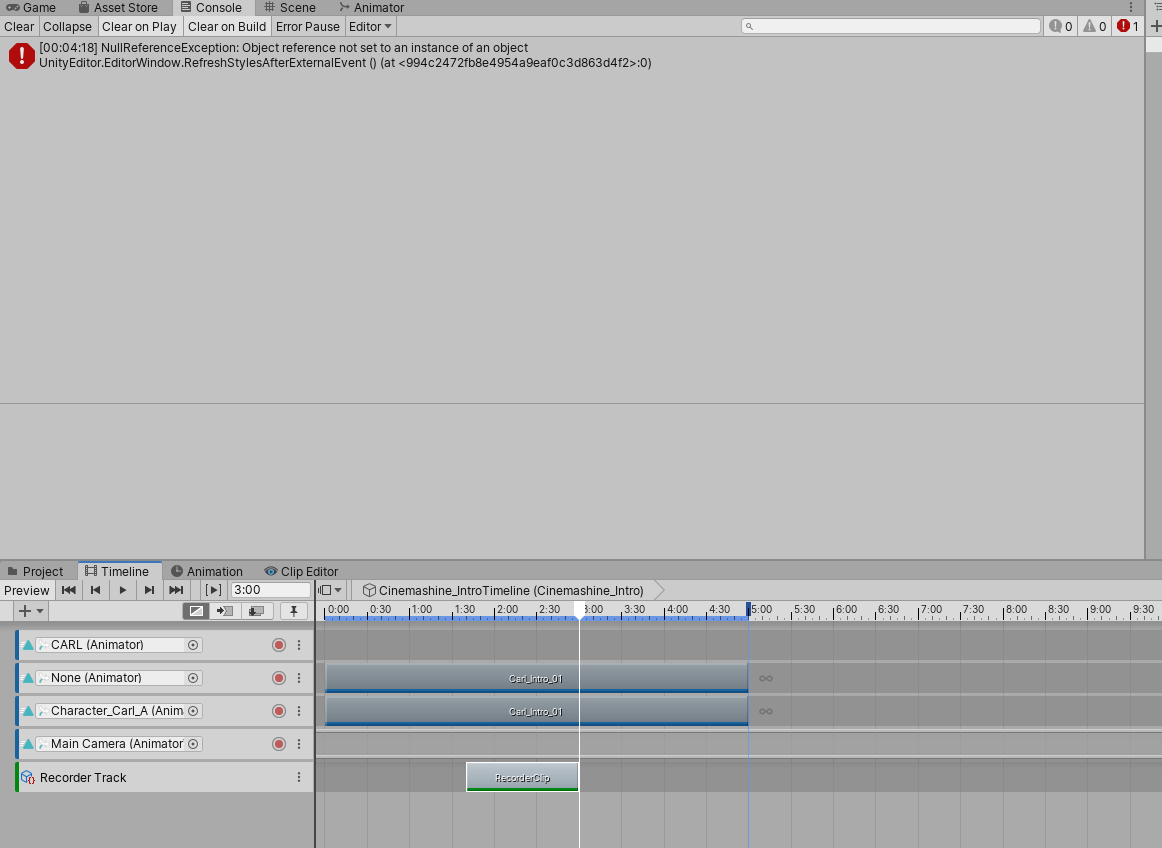The width and height of the screenshot is (1162, 848).
Task: Toggle the timeline markers pin icon
Action: (293, 610)
